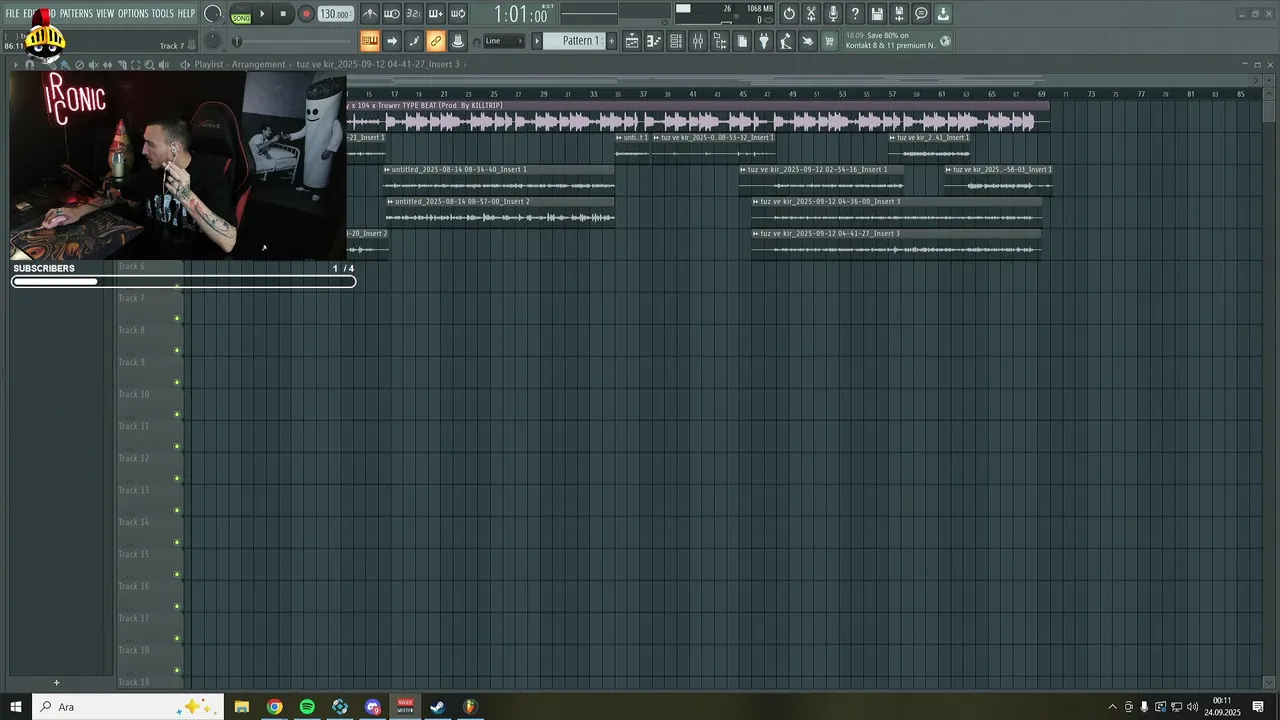Open the VIEW menu

pos(105,13)
